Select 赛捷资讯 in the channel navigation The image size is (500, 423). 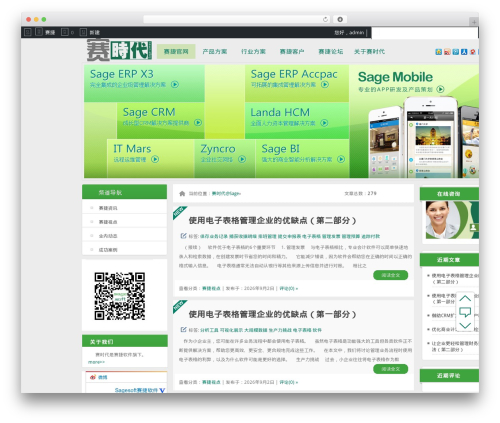click(108, 208)
